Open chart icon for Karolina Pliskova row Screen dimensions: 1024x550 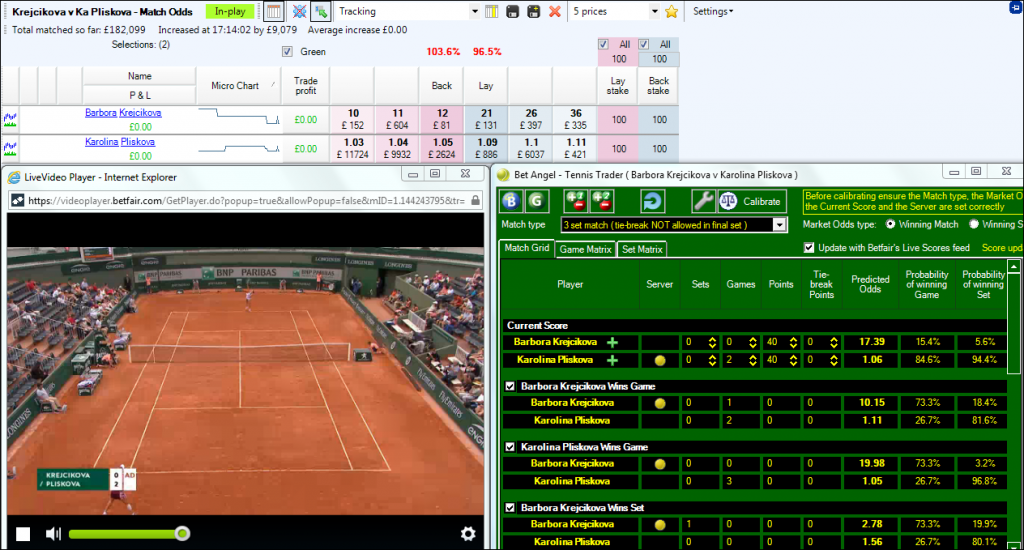pos(10,149)
